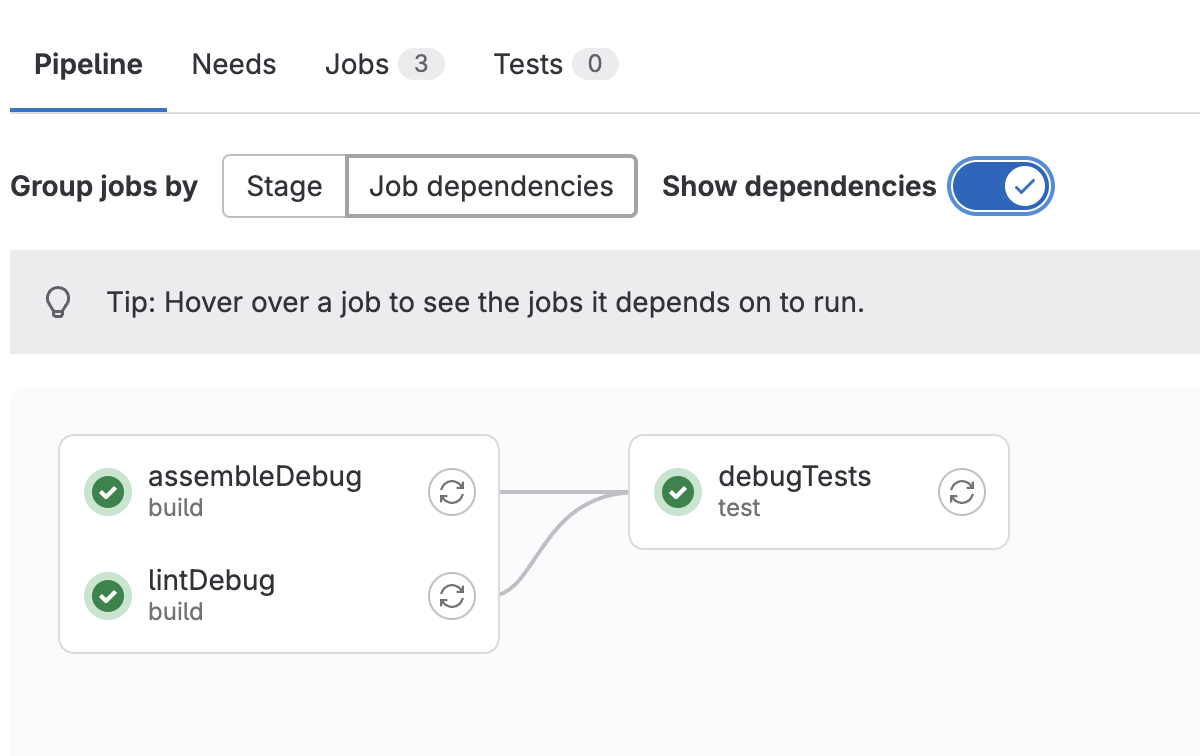Viewport: 1200px width, 756px height.
Task: Retry the debugTests job
Action: [962, 492]
